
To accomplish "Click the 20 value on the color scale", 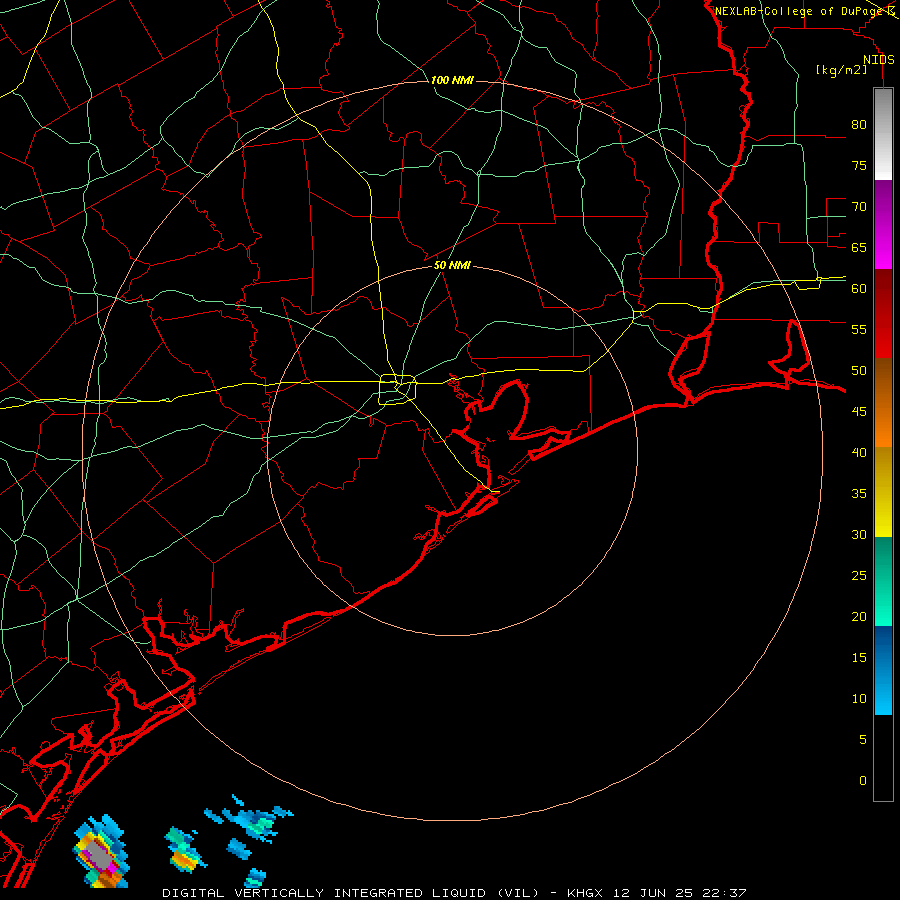I will coord(859,616).
